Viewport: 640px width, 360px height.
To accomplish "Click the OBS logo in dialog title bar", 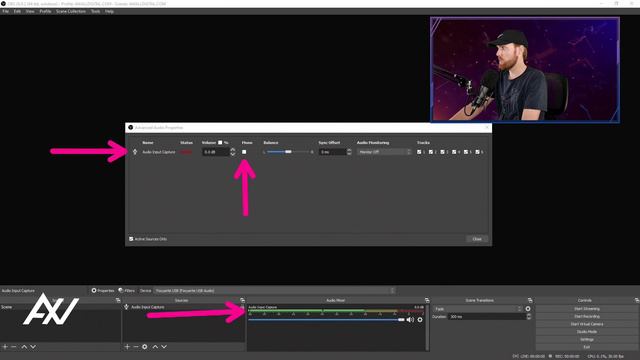I will pyautogui.click(x=131, y=127).
